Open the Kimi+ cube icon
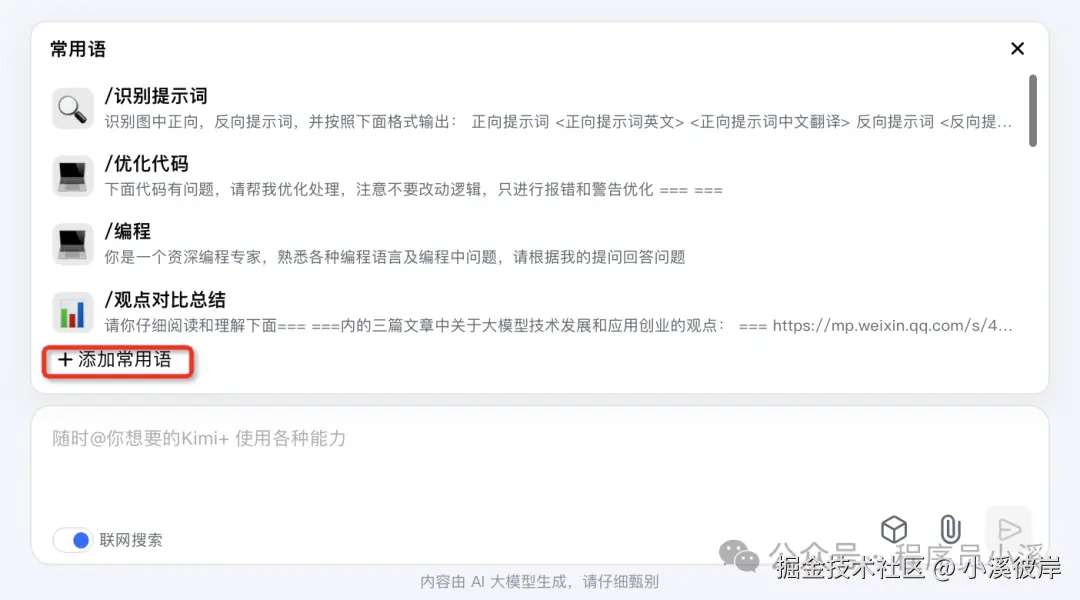1080x600 pixels. (894, 530)
